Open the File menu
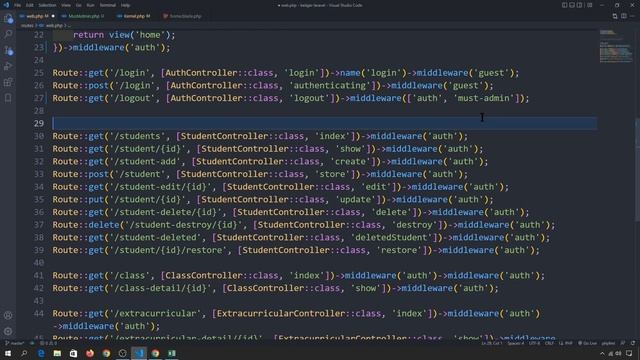 [x=18, y=5]
